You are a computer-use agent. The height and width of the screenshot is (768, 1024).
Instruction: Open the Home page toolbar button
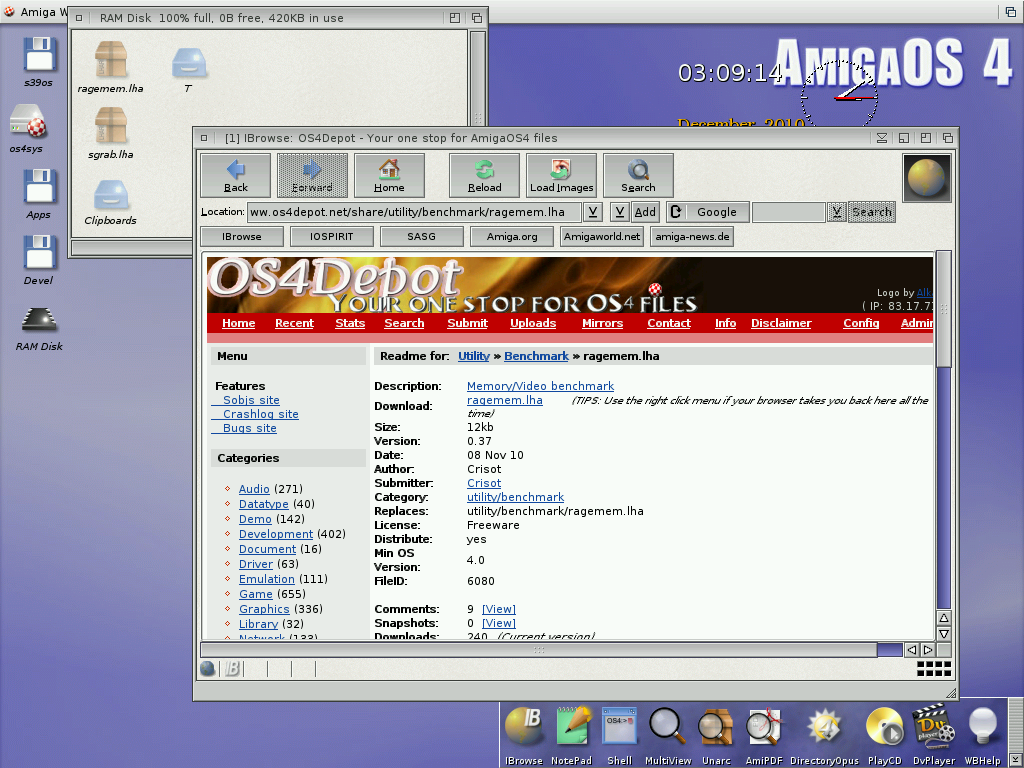pyautogui.click(x=389, y=175)
